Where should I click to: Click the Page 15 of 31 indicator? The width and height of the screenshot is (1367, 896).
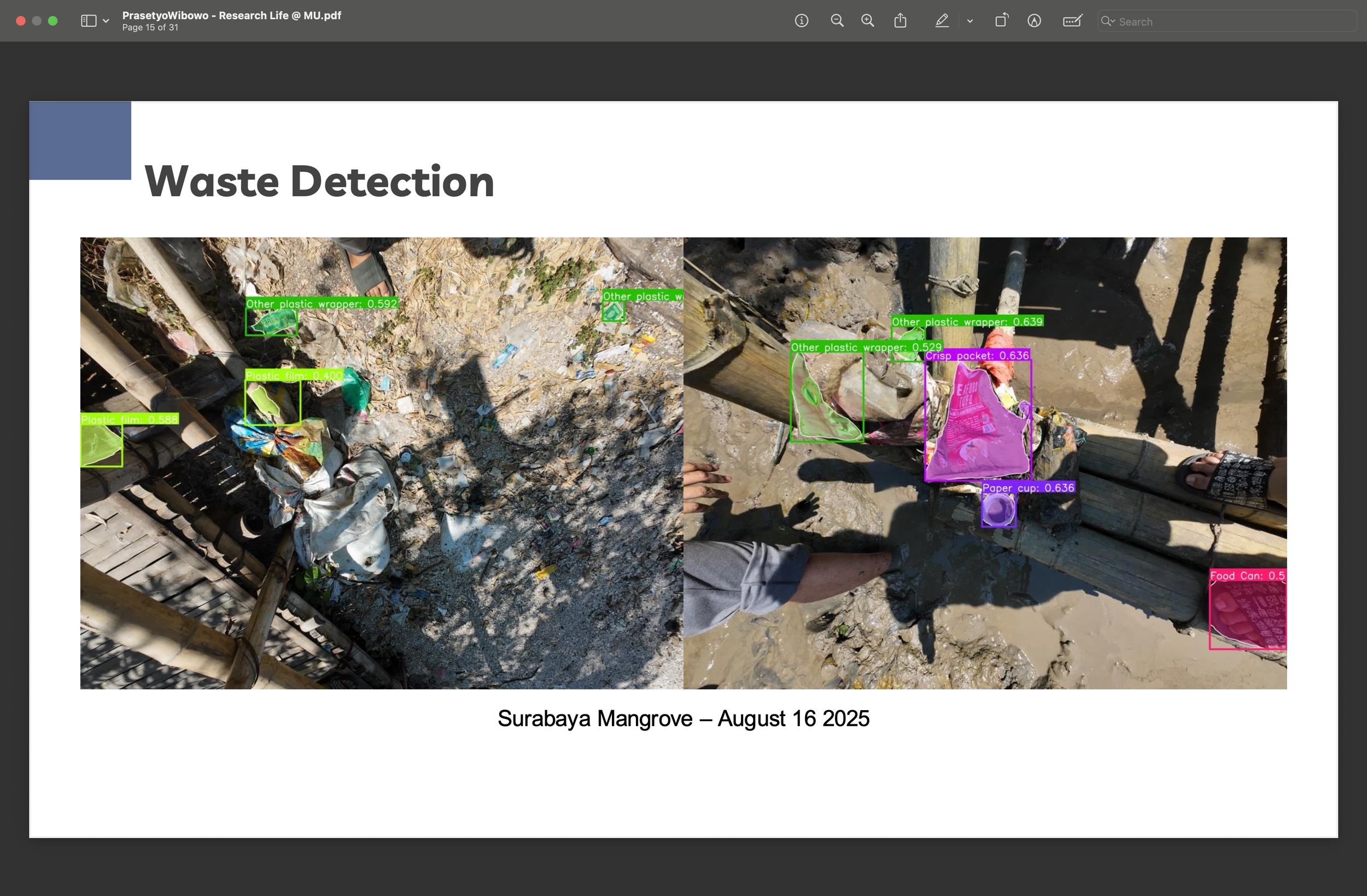coord(150,27)
